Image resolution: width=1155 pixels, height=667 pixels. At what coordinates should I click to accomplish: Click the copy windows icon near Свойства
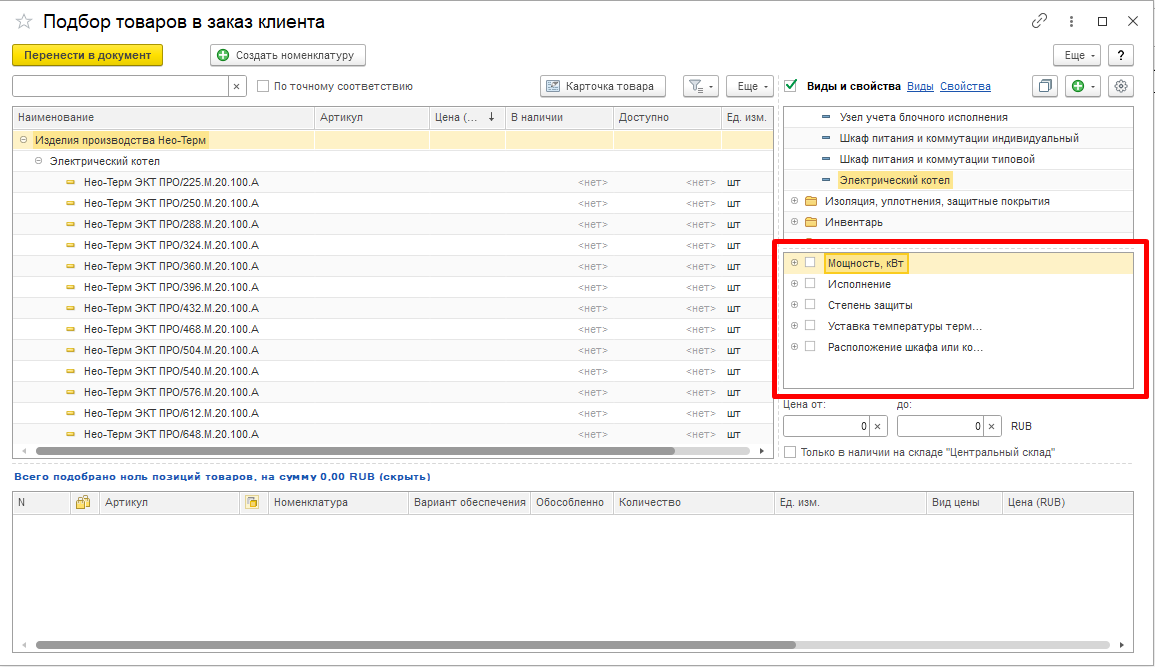(1045, 86)
